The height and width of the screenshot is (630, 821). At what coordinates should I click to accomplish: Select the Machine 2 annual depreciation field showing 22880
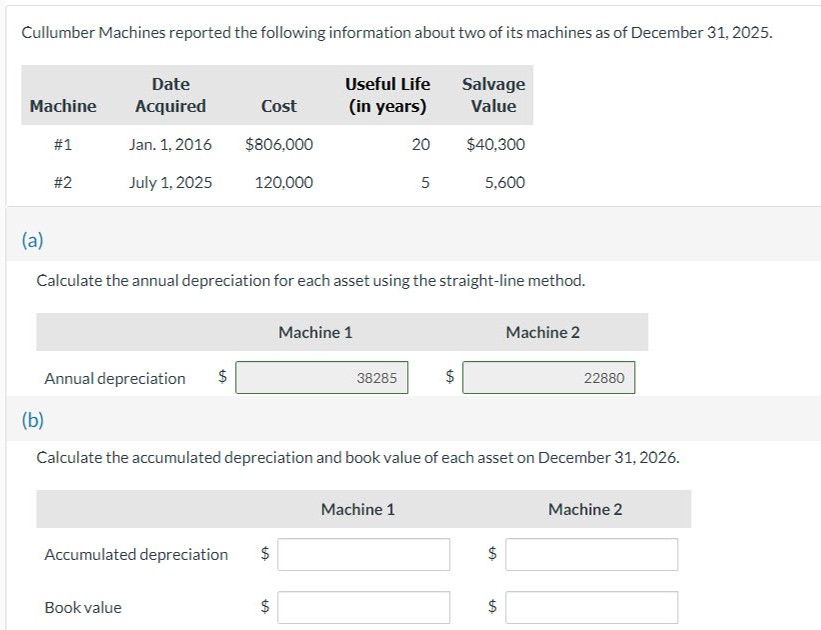click(x=548, y=377)
